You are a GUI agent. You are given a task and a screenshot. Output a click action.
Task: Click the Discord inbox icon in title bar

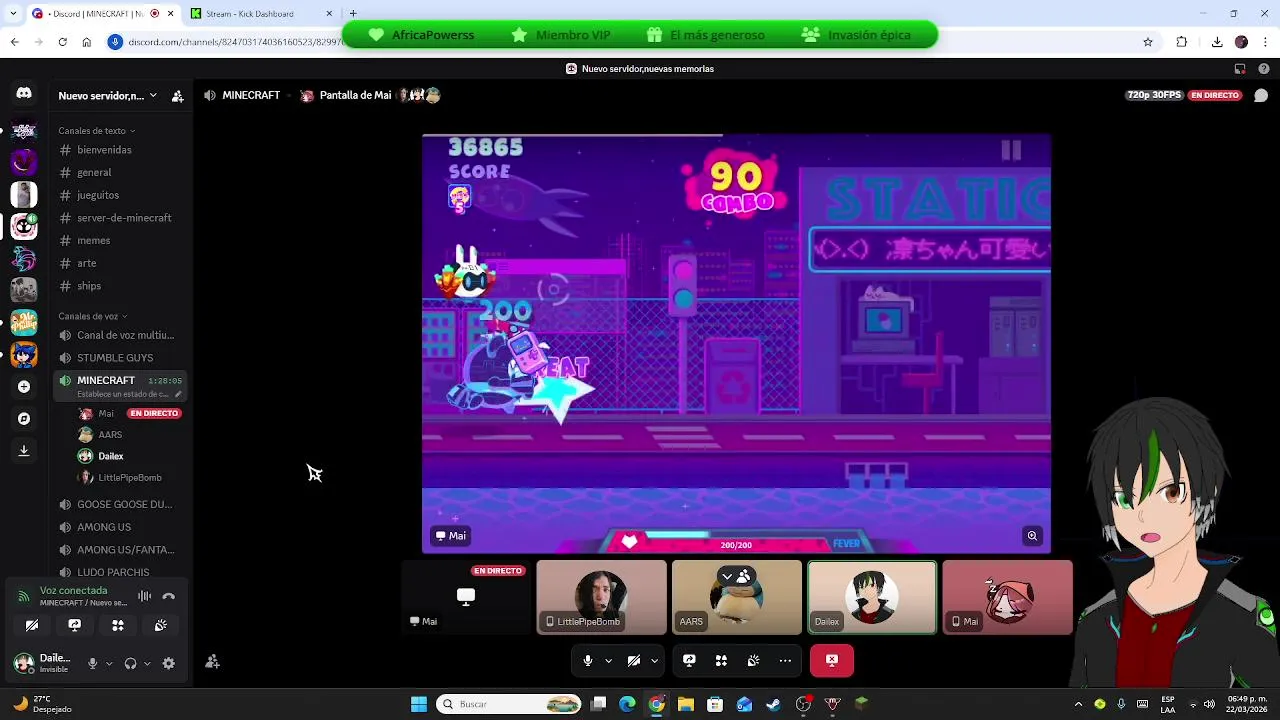click(1240, 69)
